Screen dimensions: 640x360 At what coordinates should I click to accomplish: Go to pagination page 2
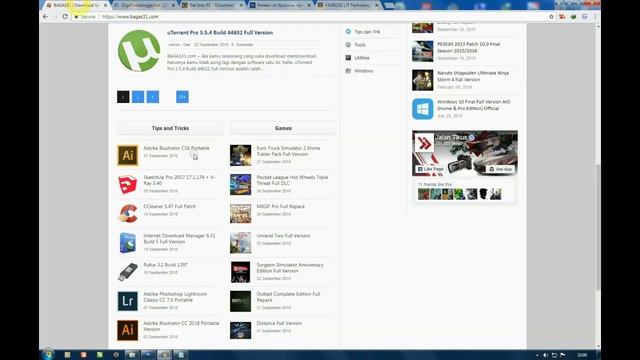138,97
